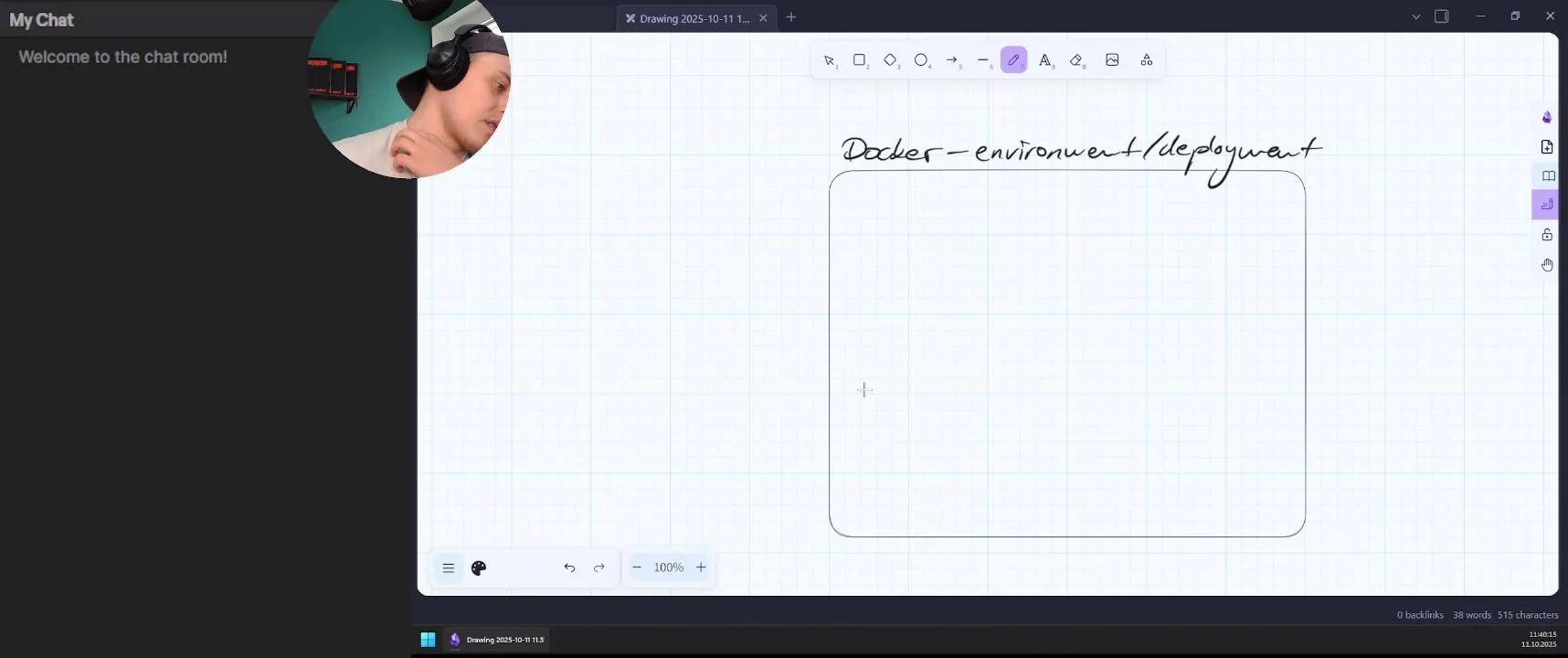The image size is (1568, 658).
Task: Expand the tab list dropdown chevron
Action: point(1416,16)
